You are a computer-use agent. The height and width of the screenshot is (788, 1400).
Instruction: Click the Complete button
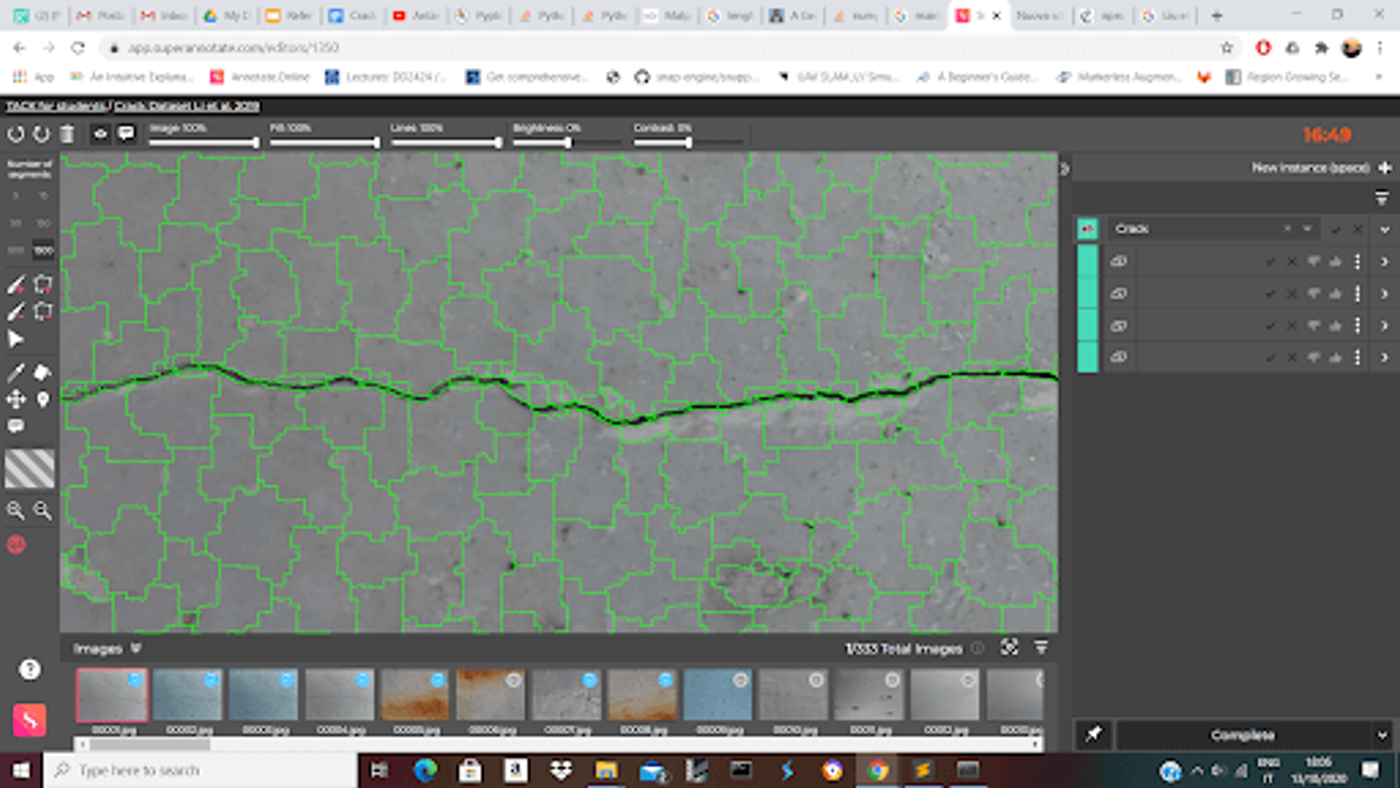(1243, 735)
